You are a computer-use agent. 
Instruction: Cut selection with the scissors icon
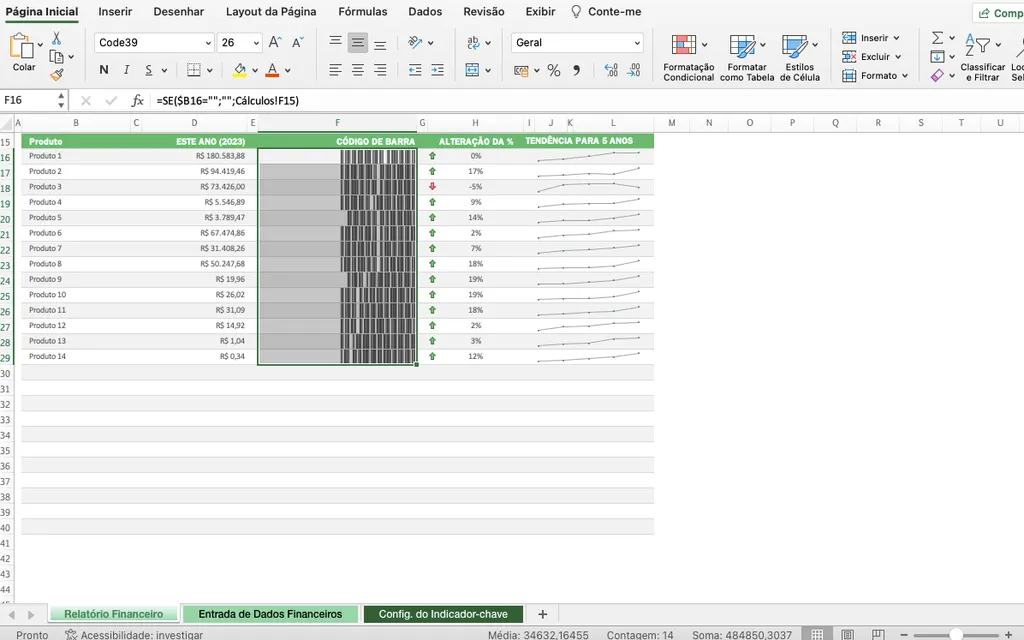(x=57, y=39)
